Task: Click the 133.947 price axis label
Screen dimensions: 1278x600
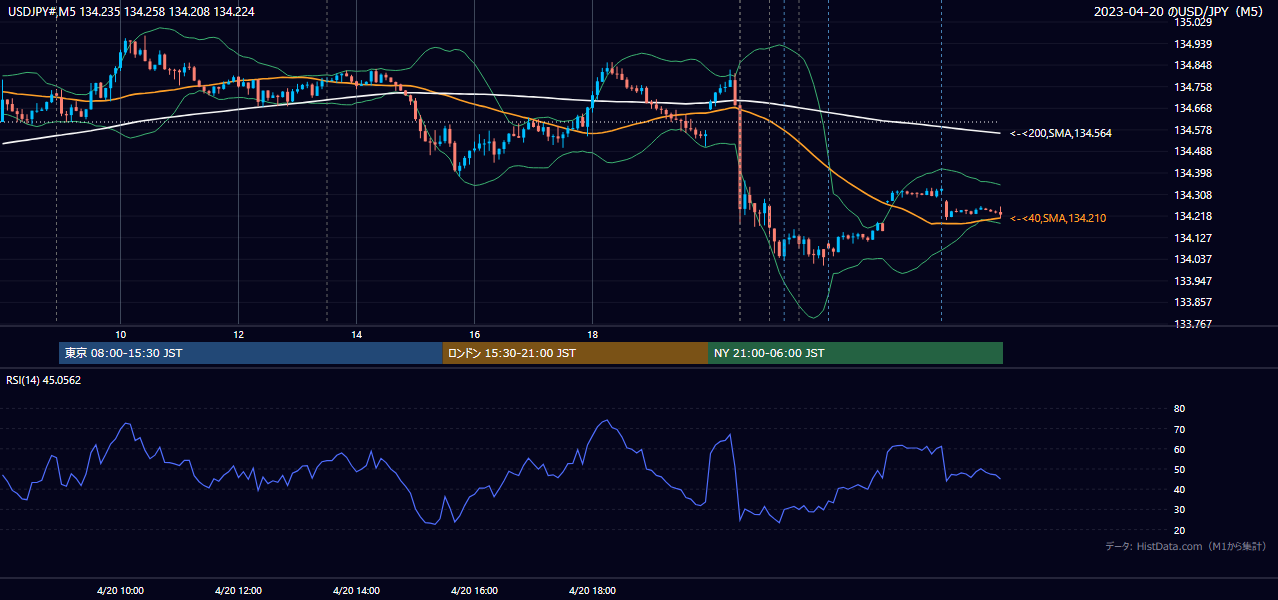Action: [1193, 281]
